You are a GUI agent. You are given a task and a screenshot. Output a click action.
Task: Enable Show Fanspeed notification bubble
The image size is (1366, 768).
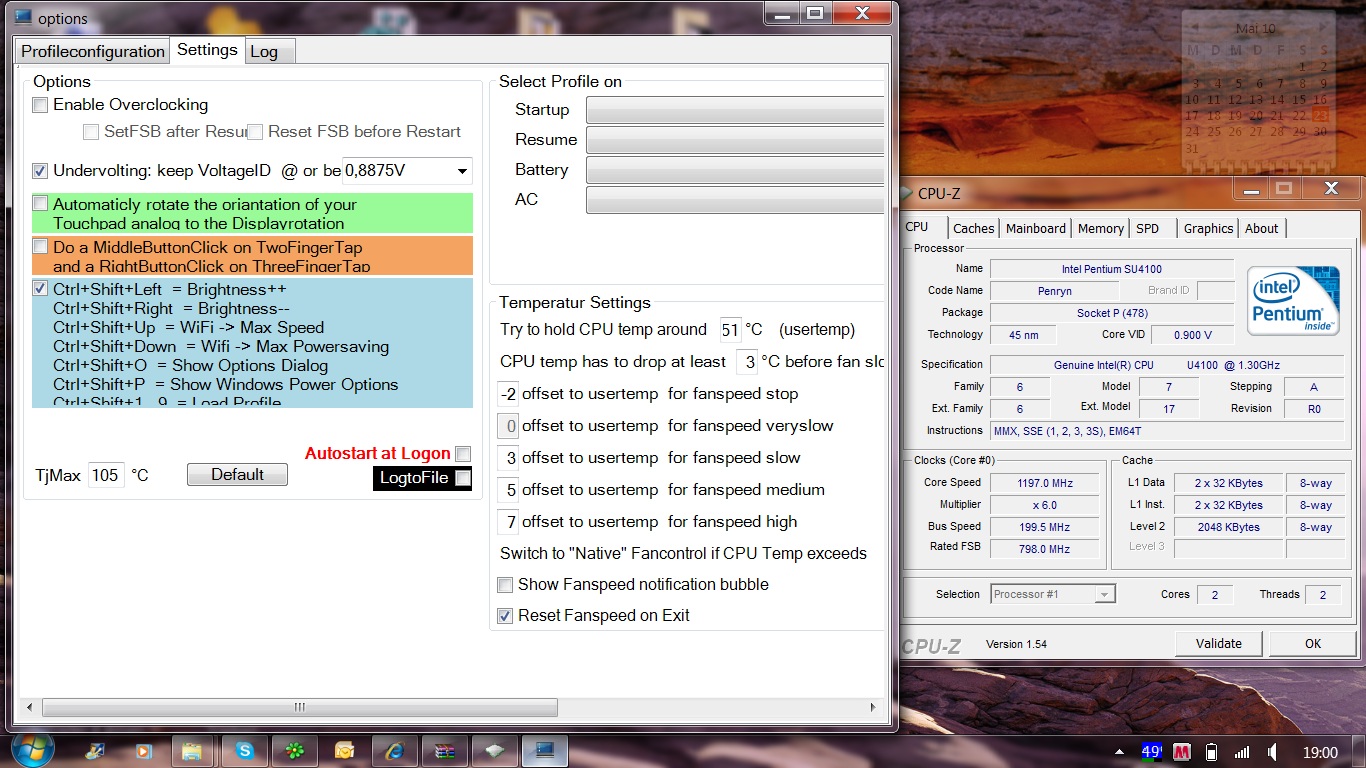click(x=505, y=584)
